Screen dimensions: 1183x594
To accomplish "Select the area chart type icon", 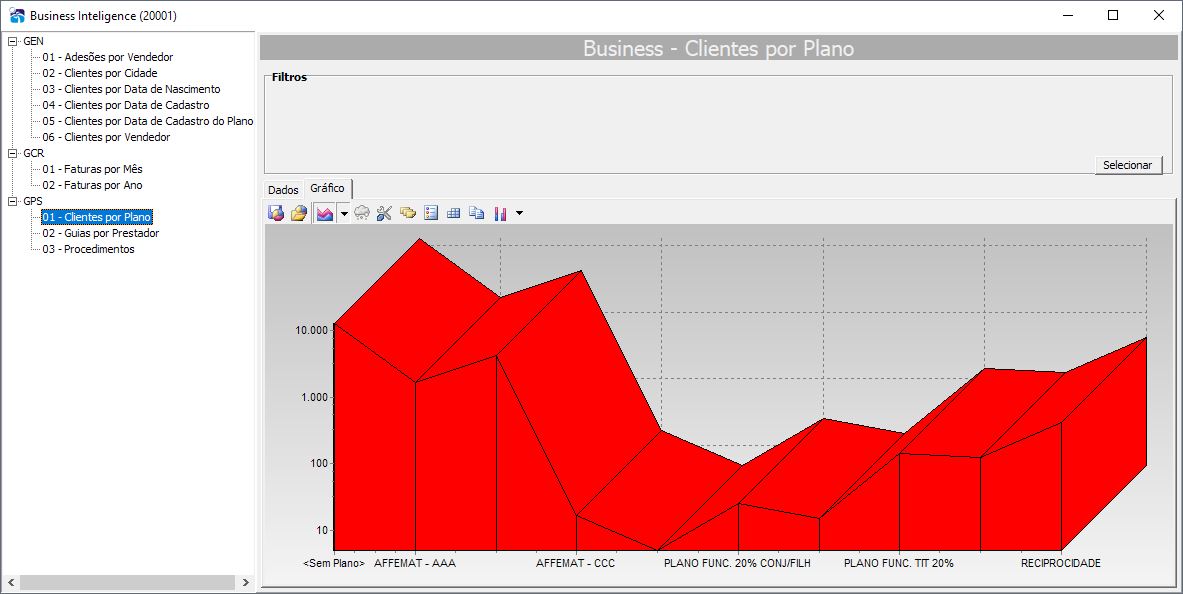I will [324, 214].
